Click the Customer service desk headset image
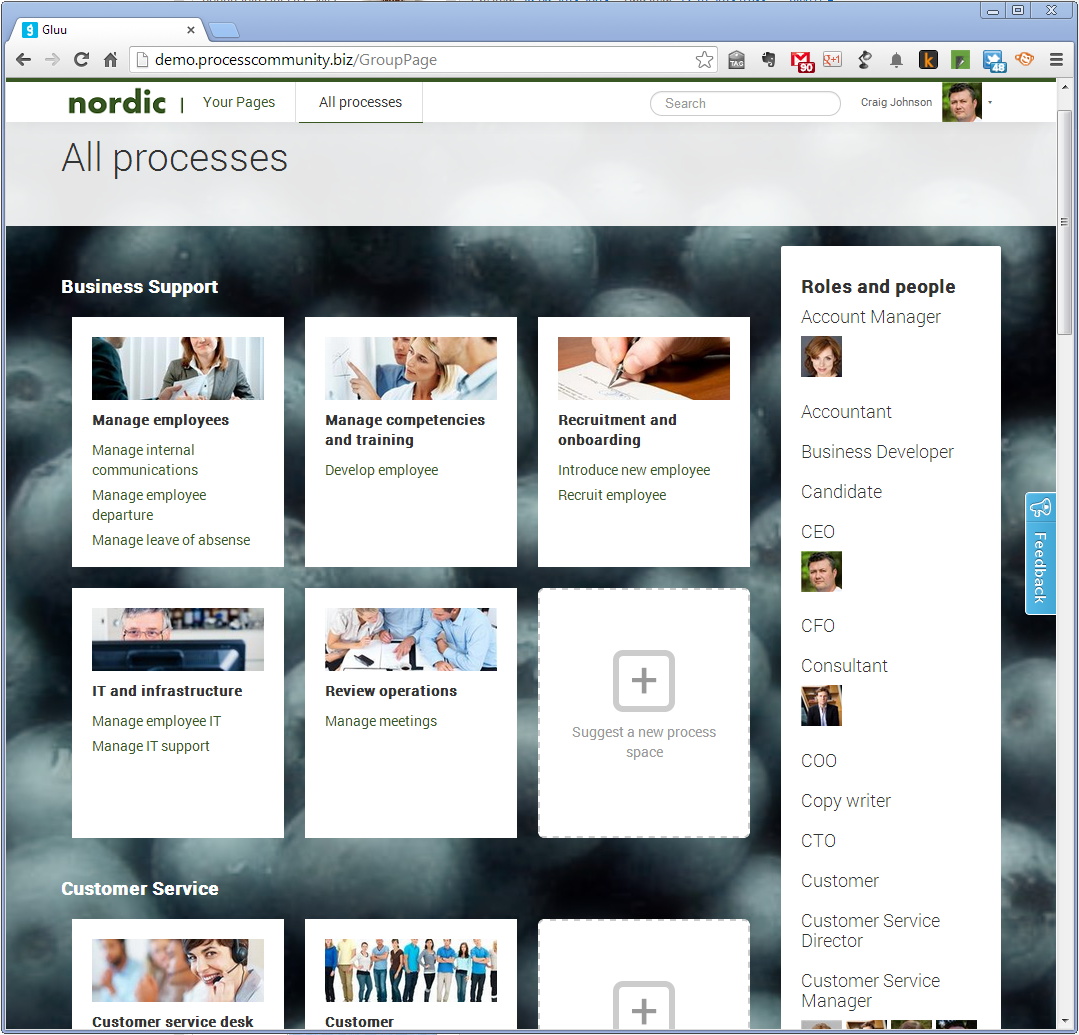The image size is (1079, 1035). pyautogui.click(x=178, y=970)
